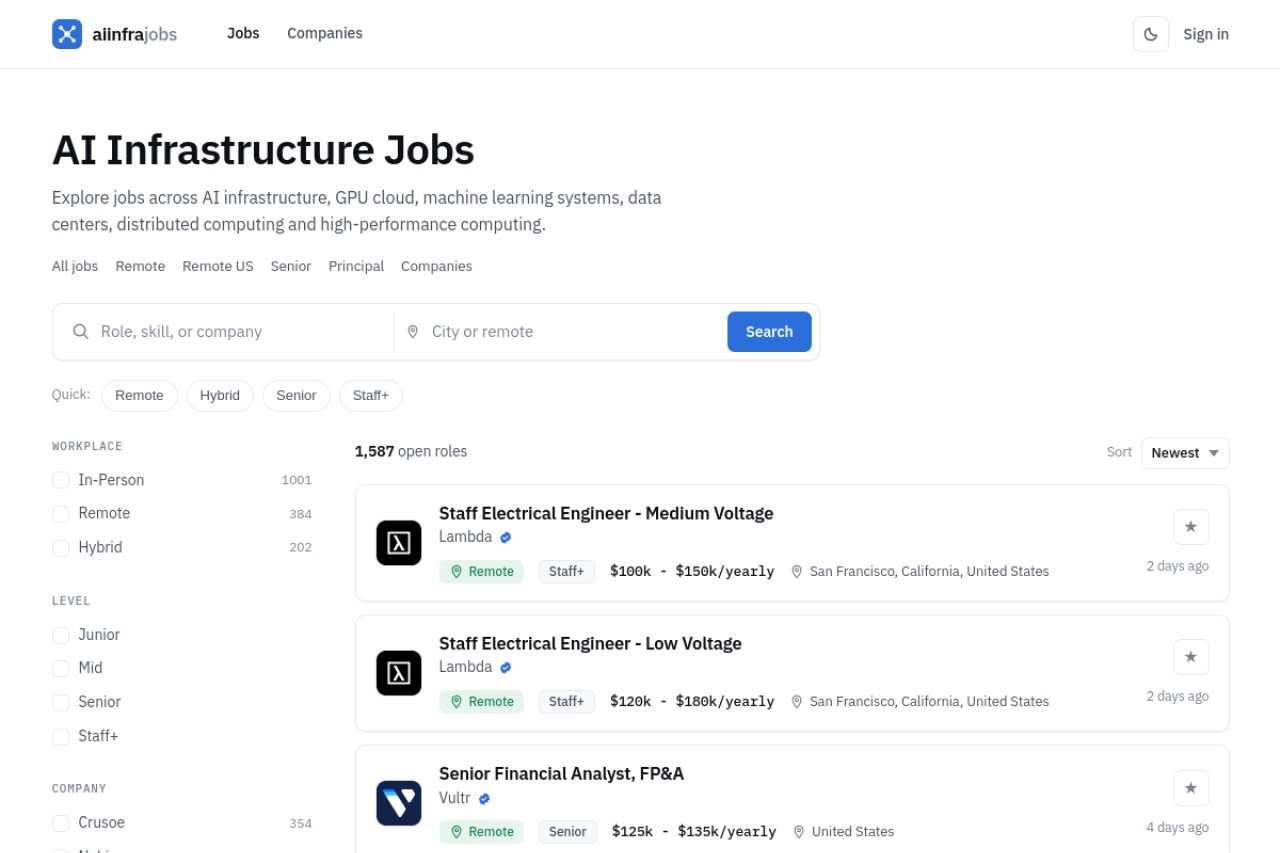
Task: Check the Junior level filter
Action: pyautogui.click(x=61, y=635)
